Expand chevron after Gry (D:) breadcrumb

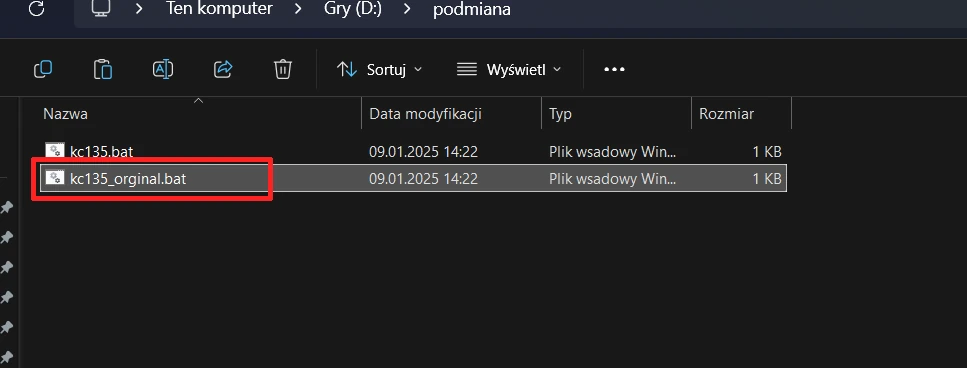click(406, 9)
